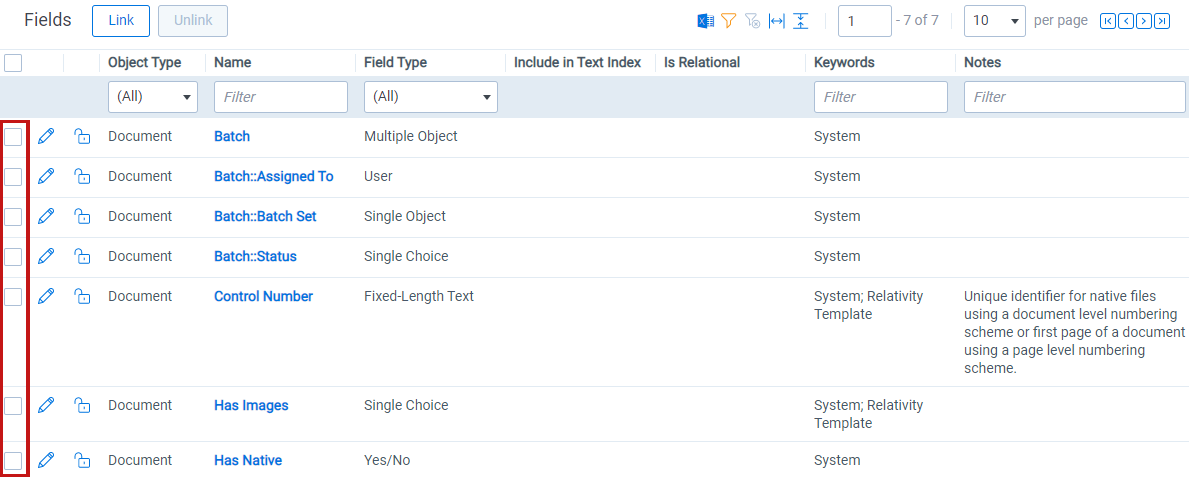Viewport: 1189px width, 477px height.
Task: Open security lock icon for Batch row
Action: [x=82, y=137]
